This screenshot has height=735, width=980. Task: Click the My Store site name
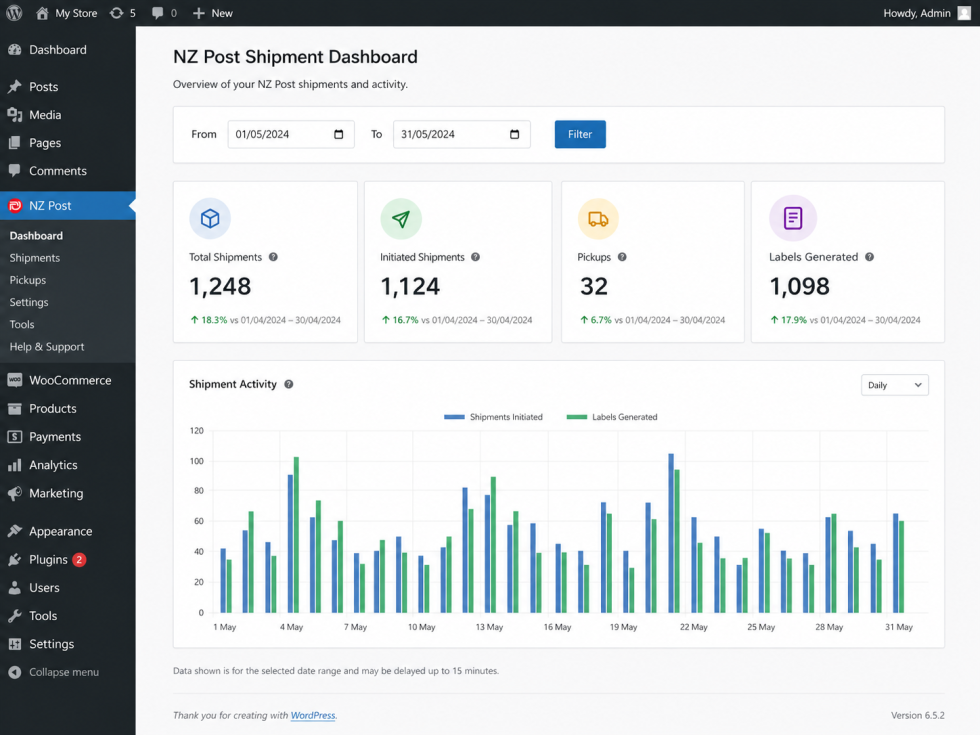coord(76,13)
